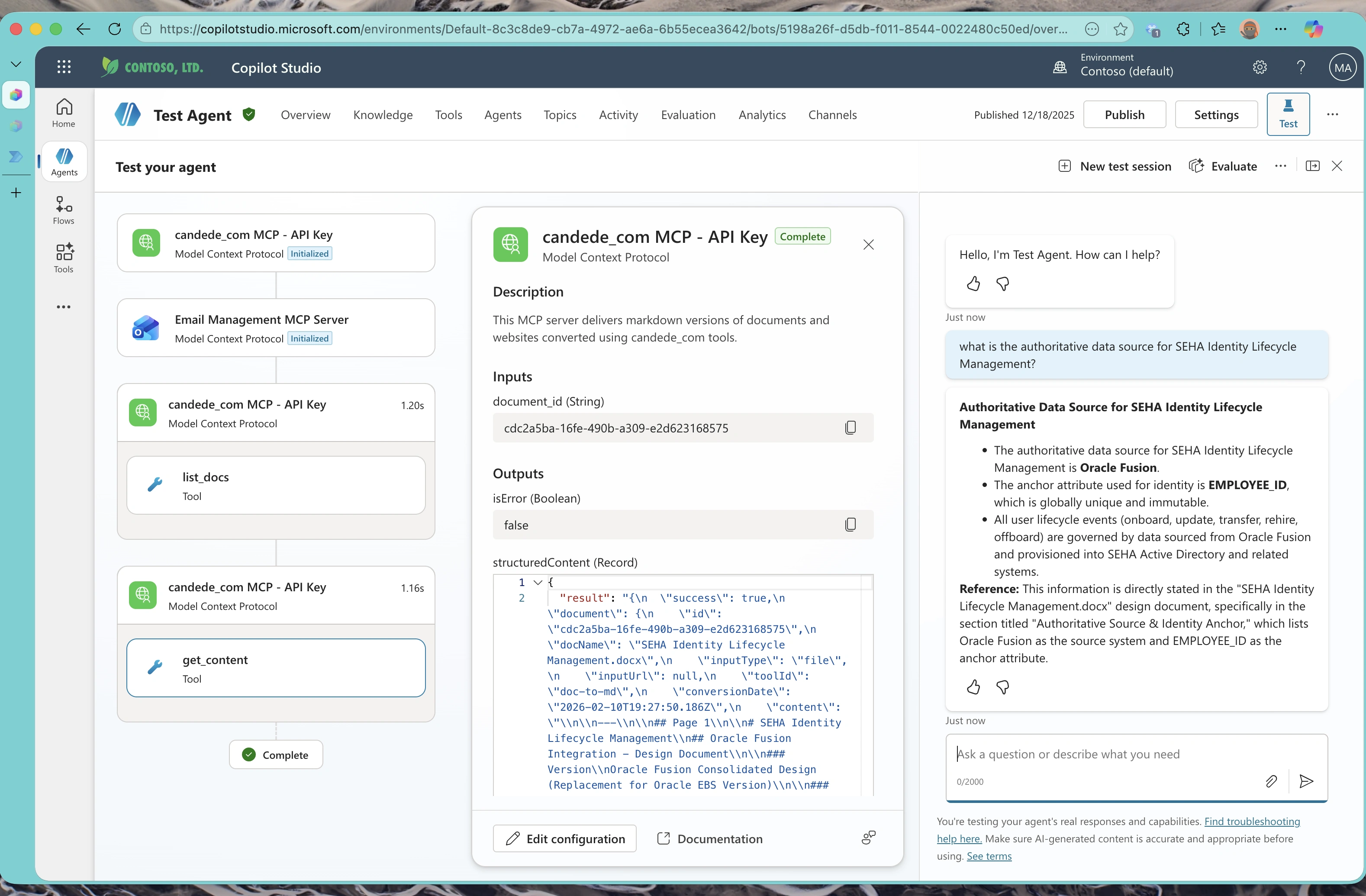Screen dimensions: 1366x896
Task: Thumbs up the Oracle Fusion answer
Action: click(x=973, y=687)
